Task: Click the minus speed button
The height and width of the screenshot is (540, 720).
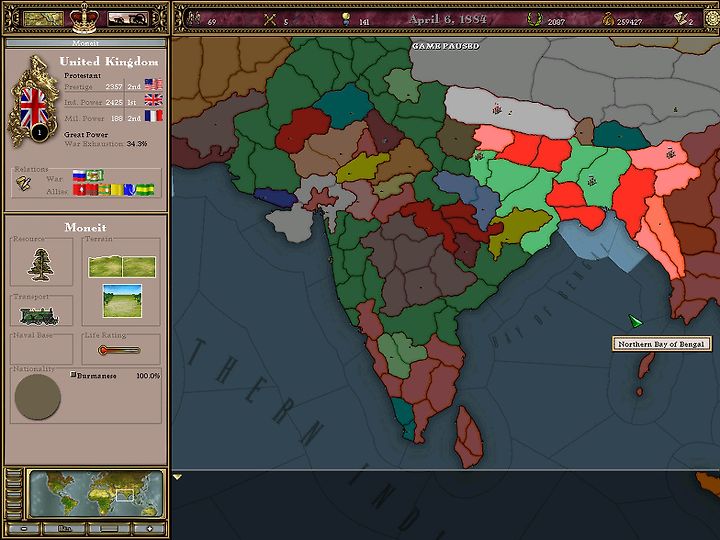Action: 23,529
